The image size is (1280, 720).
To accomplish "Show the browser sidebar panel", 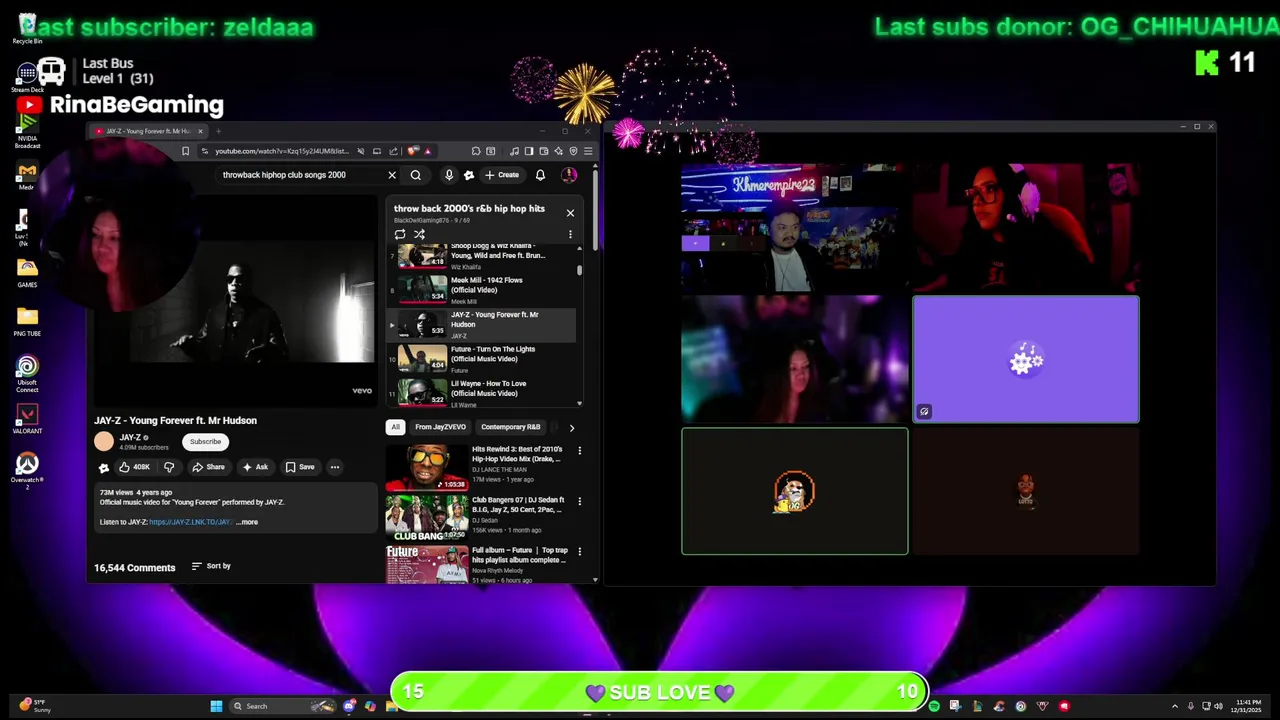I will pos(529,151).
